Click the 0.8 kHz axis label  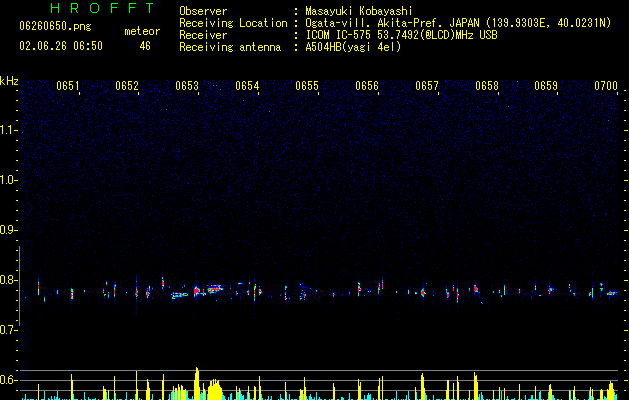pyautogui.click(x=9, y=280)
